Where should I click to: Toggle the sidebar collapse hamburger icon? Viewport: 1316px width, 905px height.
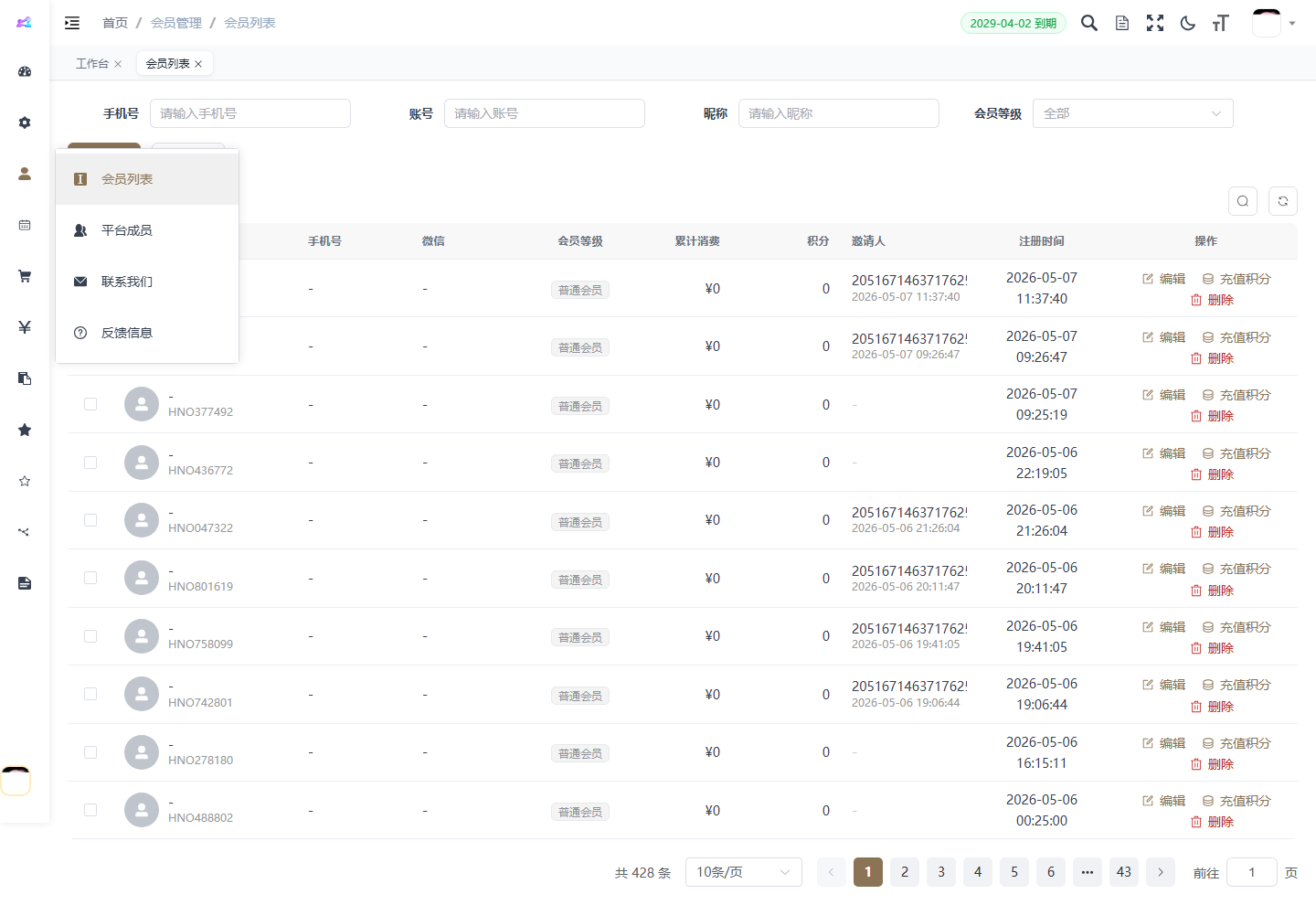tap(72, 23)
